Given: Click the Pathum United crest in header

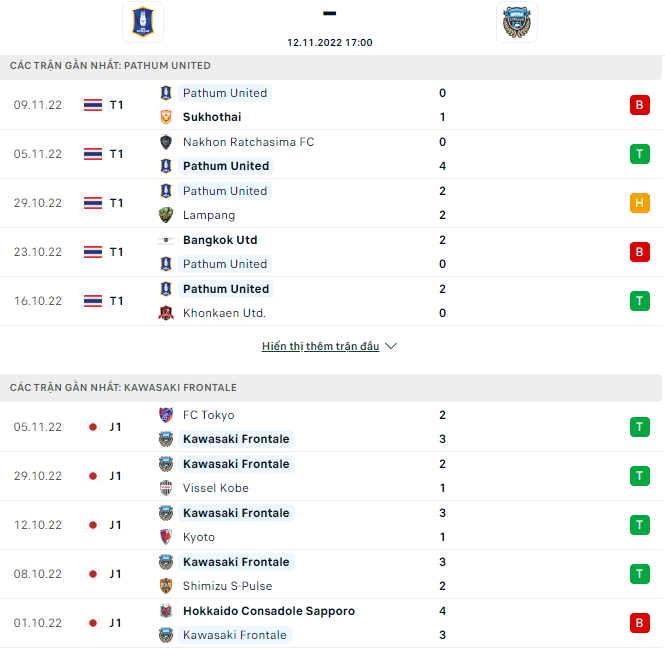Looking at the screenshot, I should (x=142, y=22).
